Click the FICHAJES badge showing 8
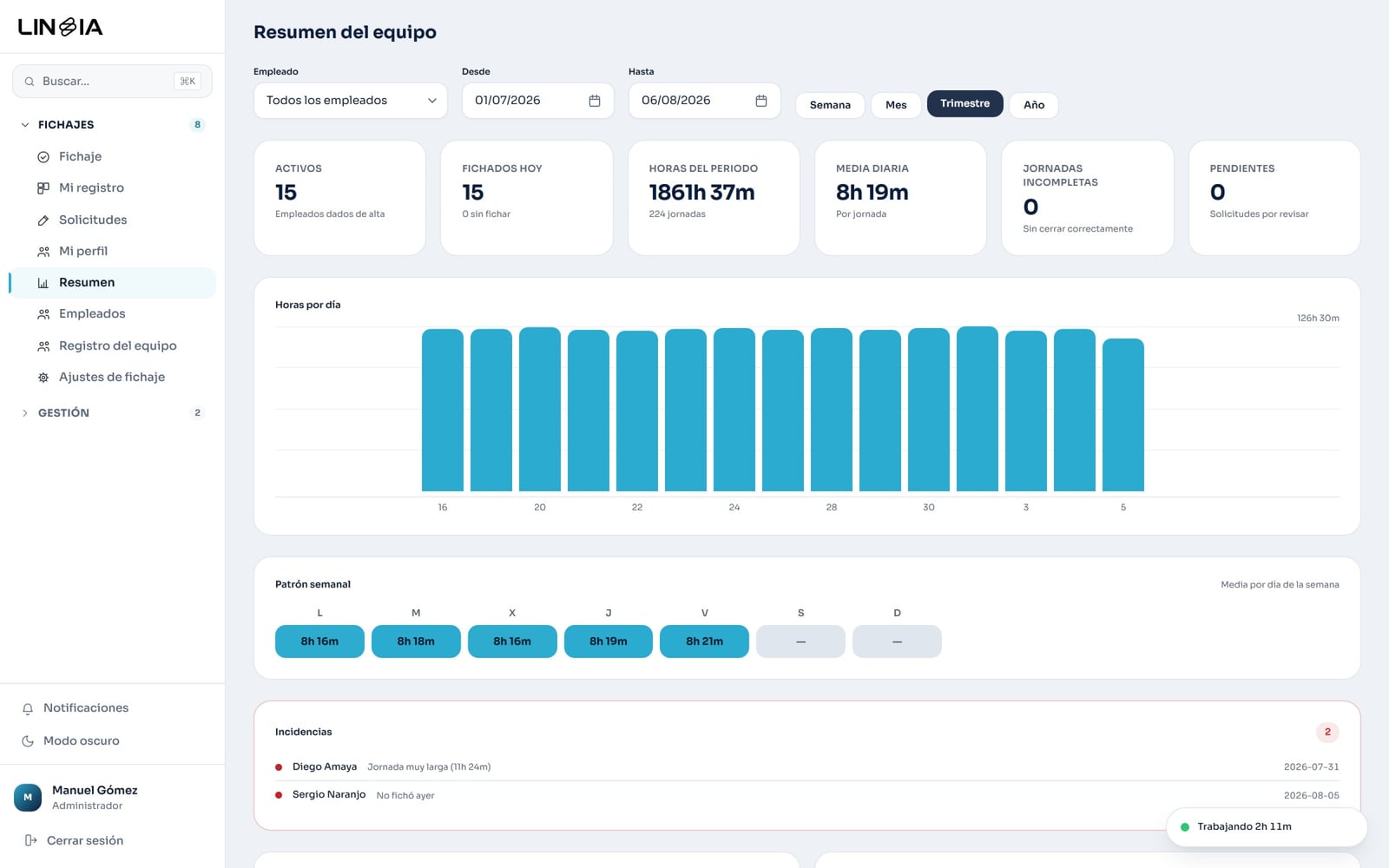 [197, 125]
